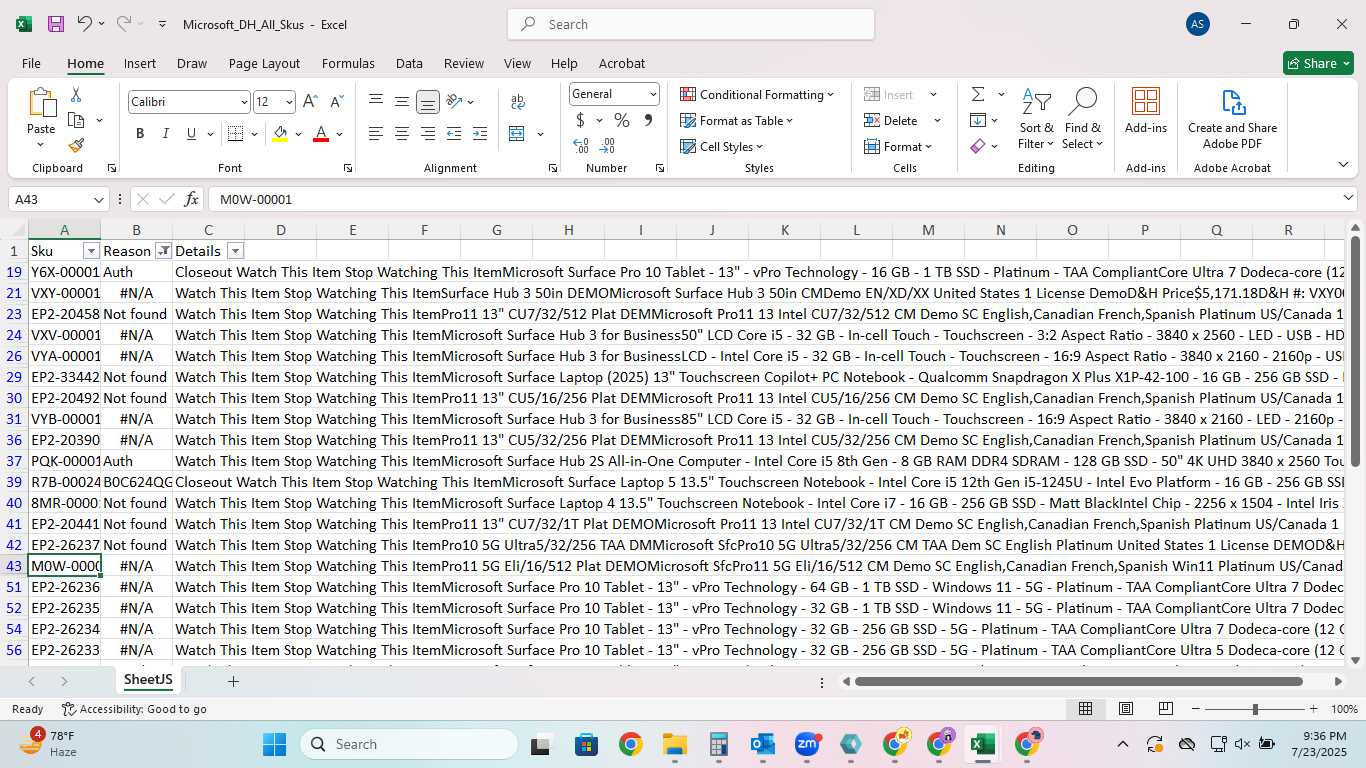Open the Details column filter dropdown
Screen dimensions: 1366x768
click(x=235, y=251)
